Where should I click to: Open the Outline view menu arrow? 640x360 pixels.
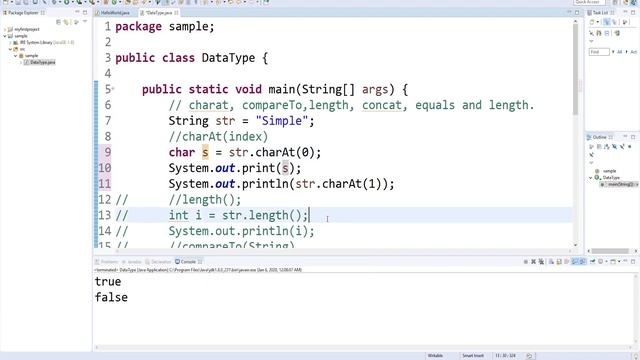pyautogui.click(x=591, y=163)
